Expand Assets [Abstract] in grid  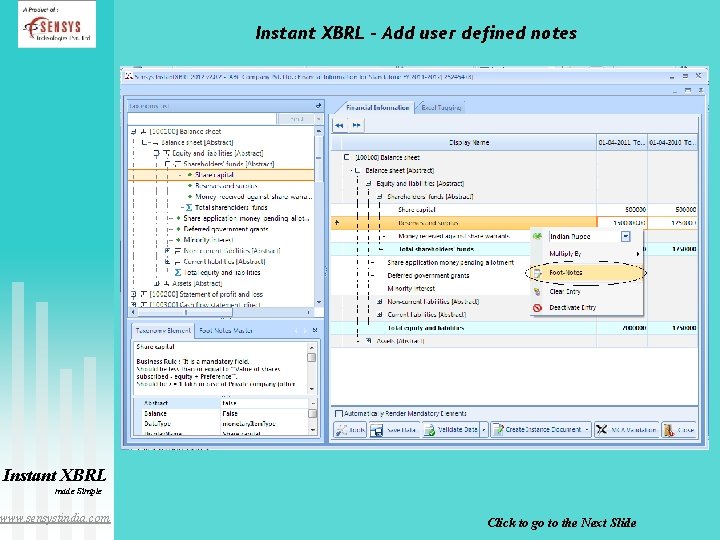368,341
